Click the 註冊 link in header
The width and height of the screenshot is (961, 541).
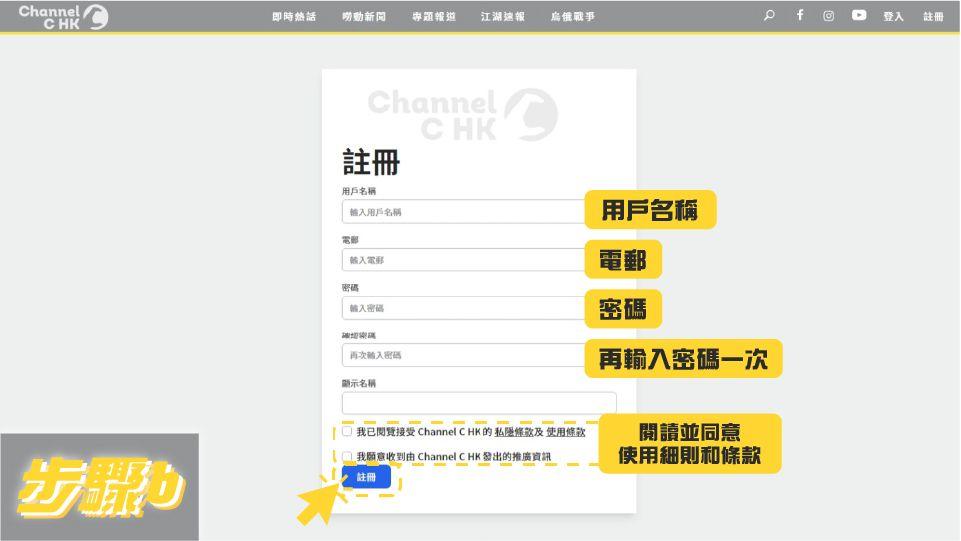(x=933, y=17)
